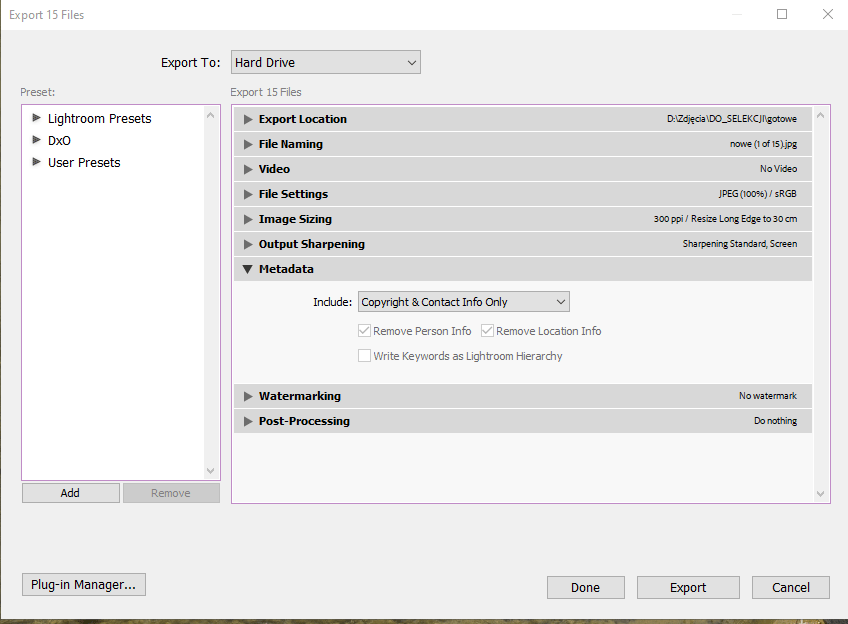Image resolution: width=848 pixels, height=624 pixels.
Task: Expand the Output Sharpening section
Action: 249,244
